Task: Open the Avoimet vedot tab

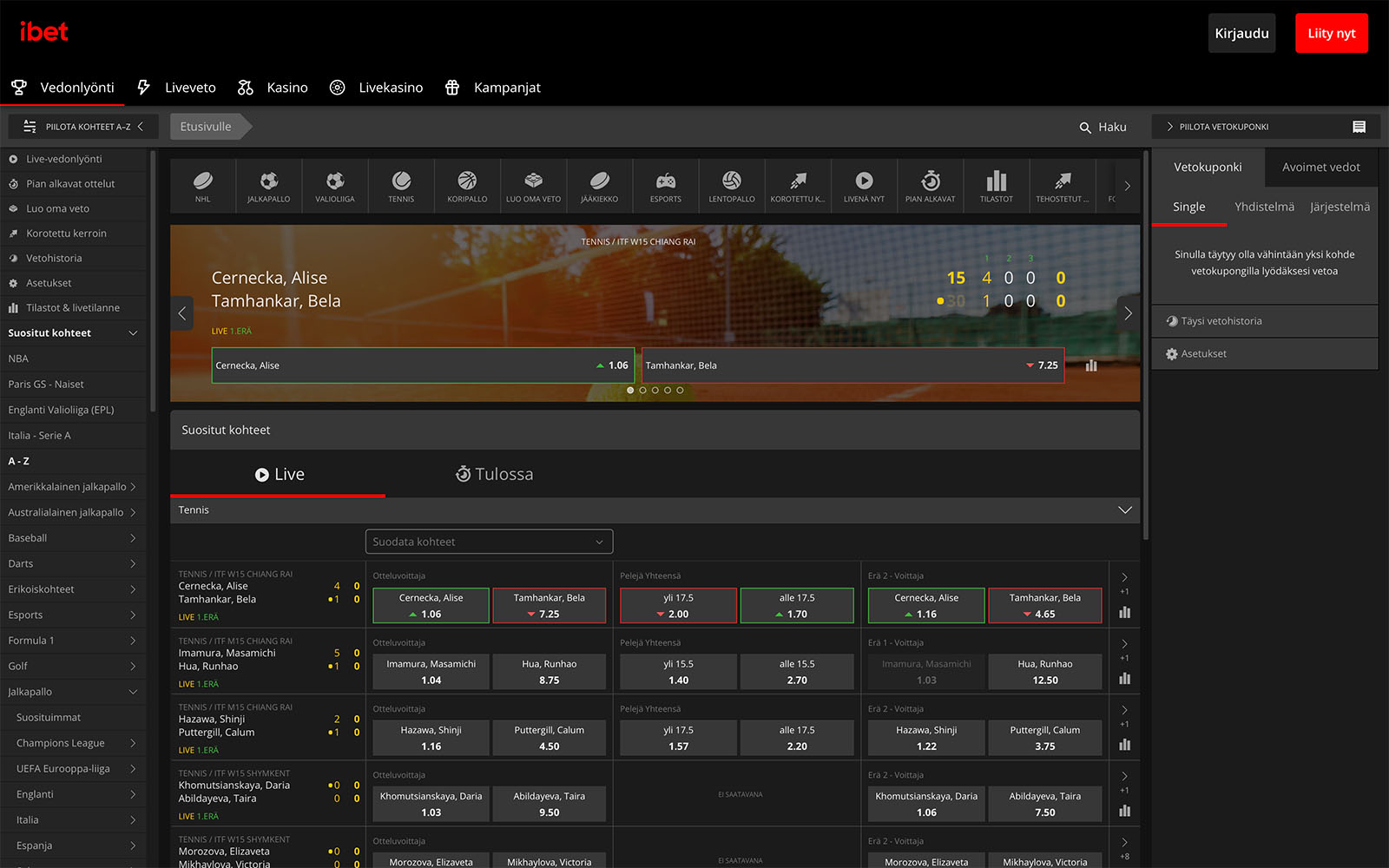Action: [1320, 168]
